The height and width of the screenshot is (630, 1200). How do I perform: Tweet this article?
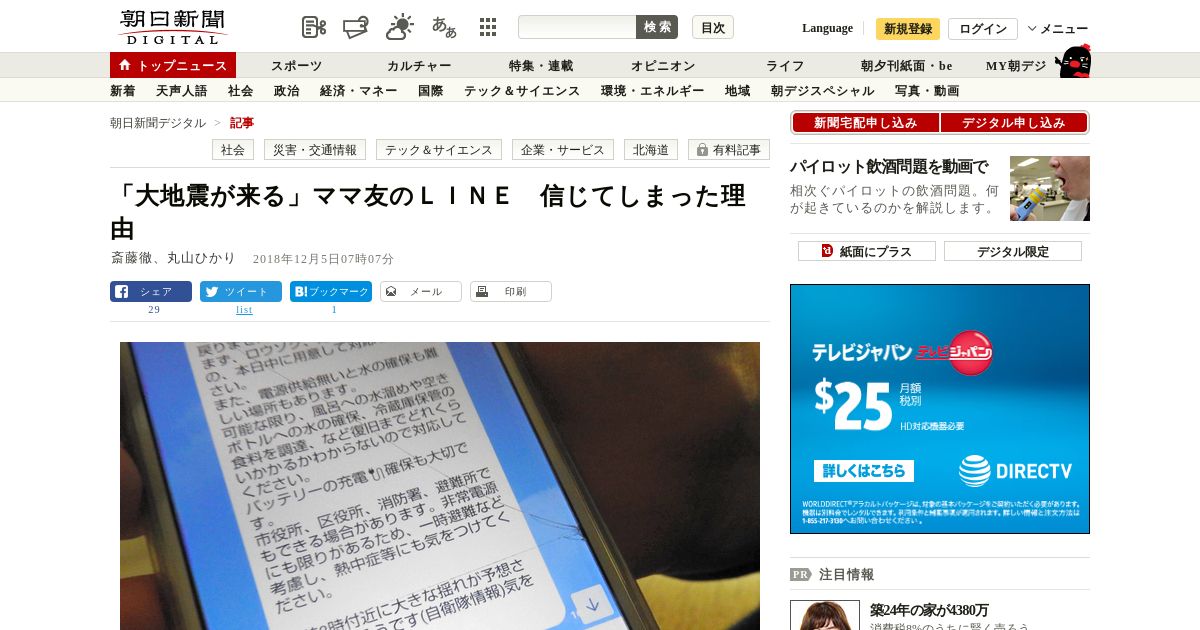(241, 292)
